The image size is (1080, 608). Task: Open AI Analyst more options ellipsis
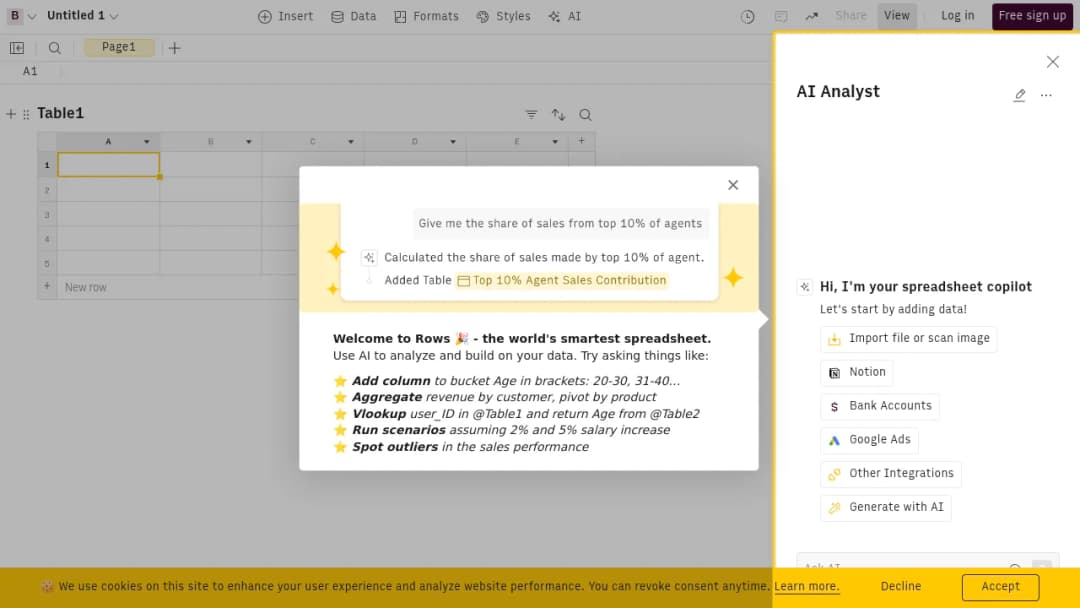(x=1046, y=95)
